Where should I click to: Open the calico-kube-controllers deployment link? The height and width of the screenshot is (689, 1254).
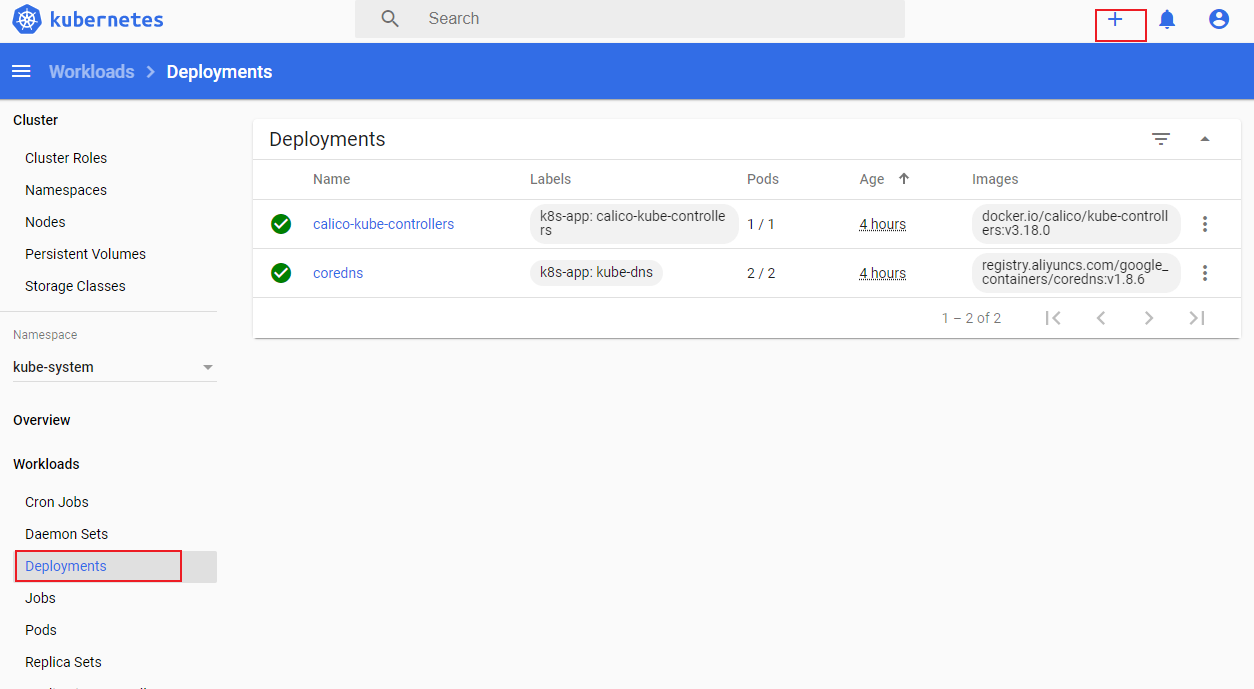383,224
